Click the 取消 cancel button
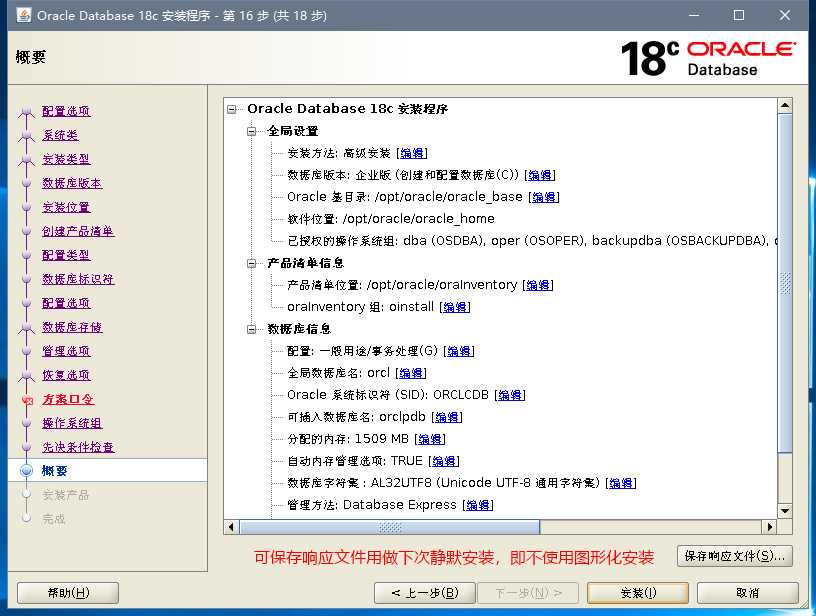Viewport: 816px width, 616px height. pyautogui.click(x=748, y=593)
